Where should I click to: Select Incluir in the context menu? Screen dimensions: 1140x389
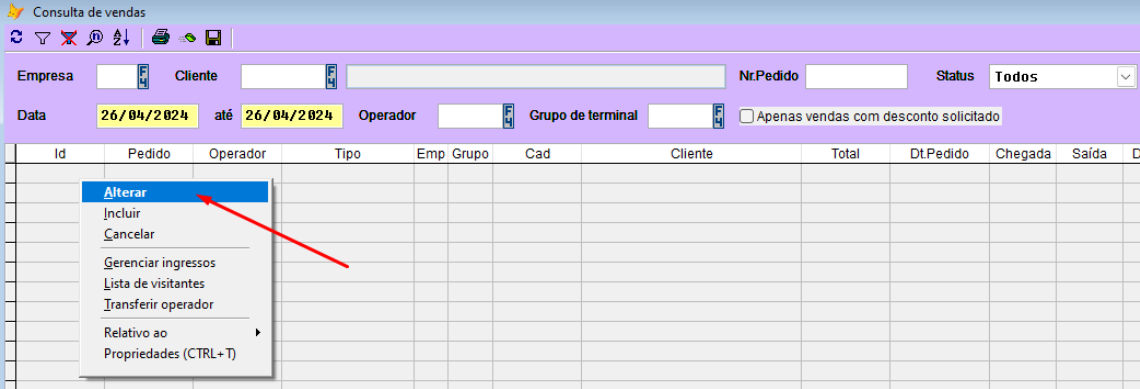(x=175, y=213)
